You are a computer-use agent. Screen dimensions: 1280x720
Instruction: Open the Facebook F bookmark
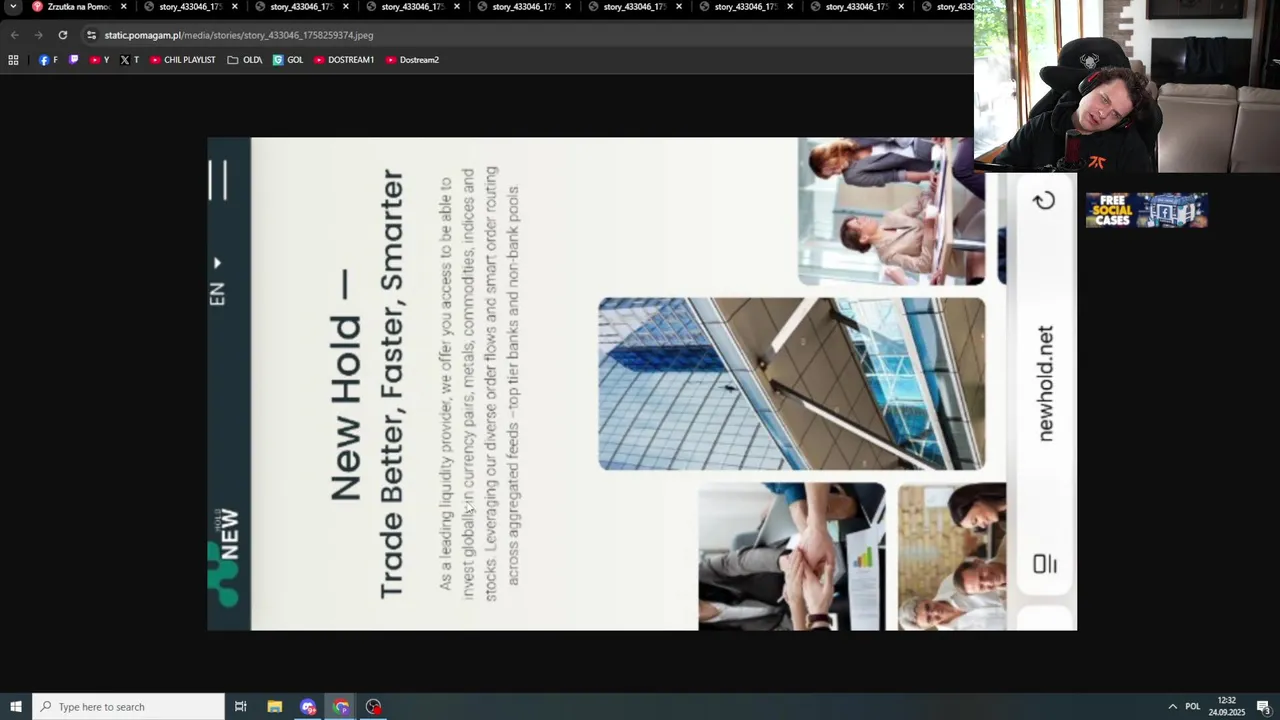[48, 60]
